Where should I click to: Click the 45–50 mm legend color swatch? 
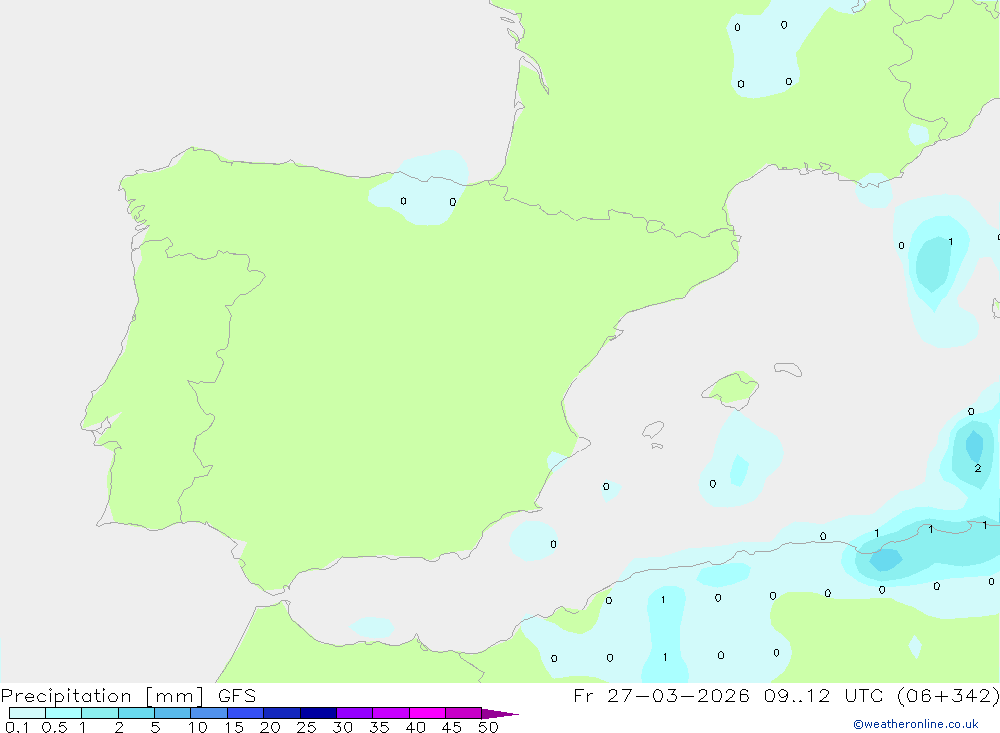pyautogui.click(x=463, y=713)
